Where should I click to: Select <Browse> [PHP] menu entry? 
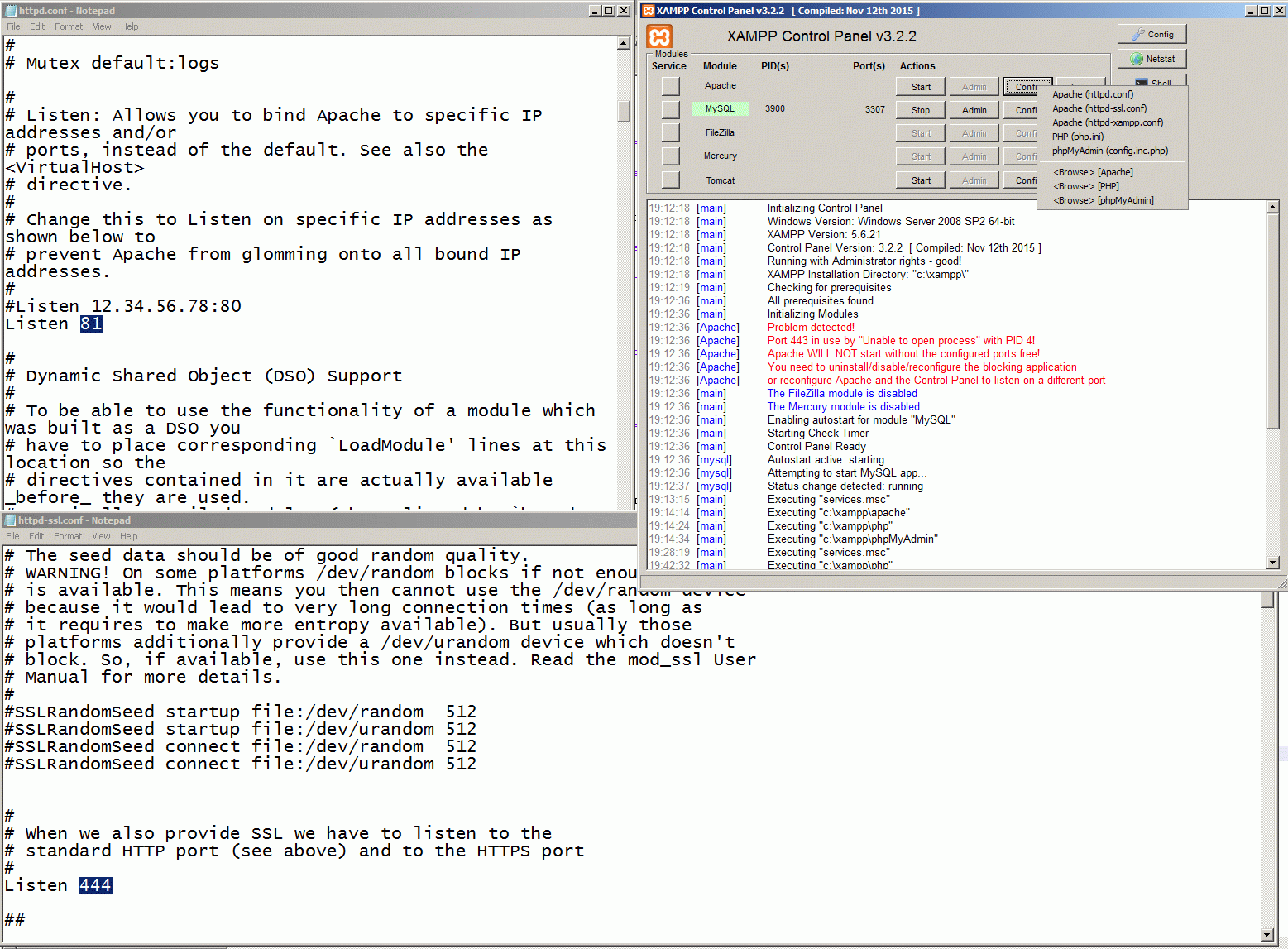pyautogui.click(x=1112, y=186)
